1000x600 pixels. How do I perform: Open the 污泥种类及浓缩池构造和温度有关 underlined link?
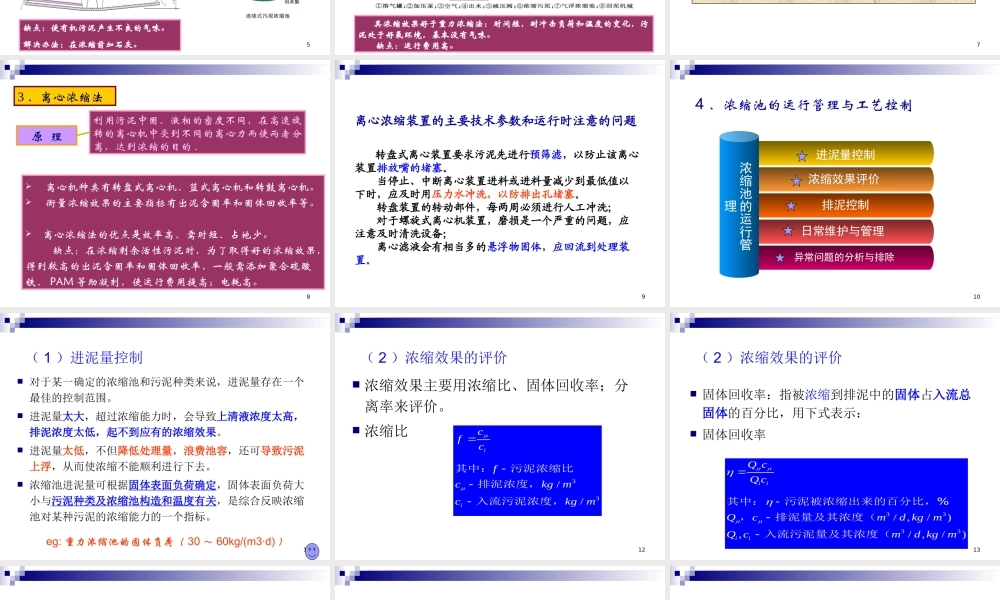tap(134, 501)
